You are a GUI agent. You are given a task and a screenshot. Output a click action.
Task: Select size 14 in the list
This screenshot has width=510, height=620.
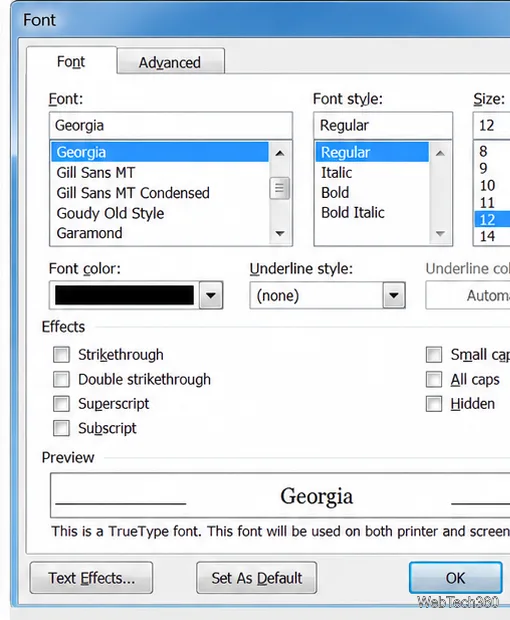coord(492,236)
